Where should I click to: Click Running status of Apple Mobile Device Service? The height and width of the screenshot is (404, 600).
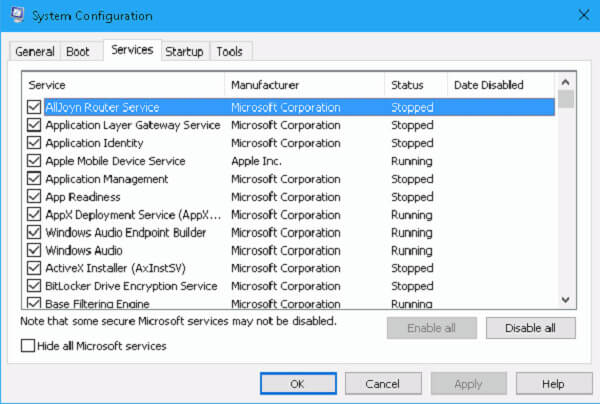[412, 161]
